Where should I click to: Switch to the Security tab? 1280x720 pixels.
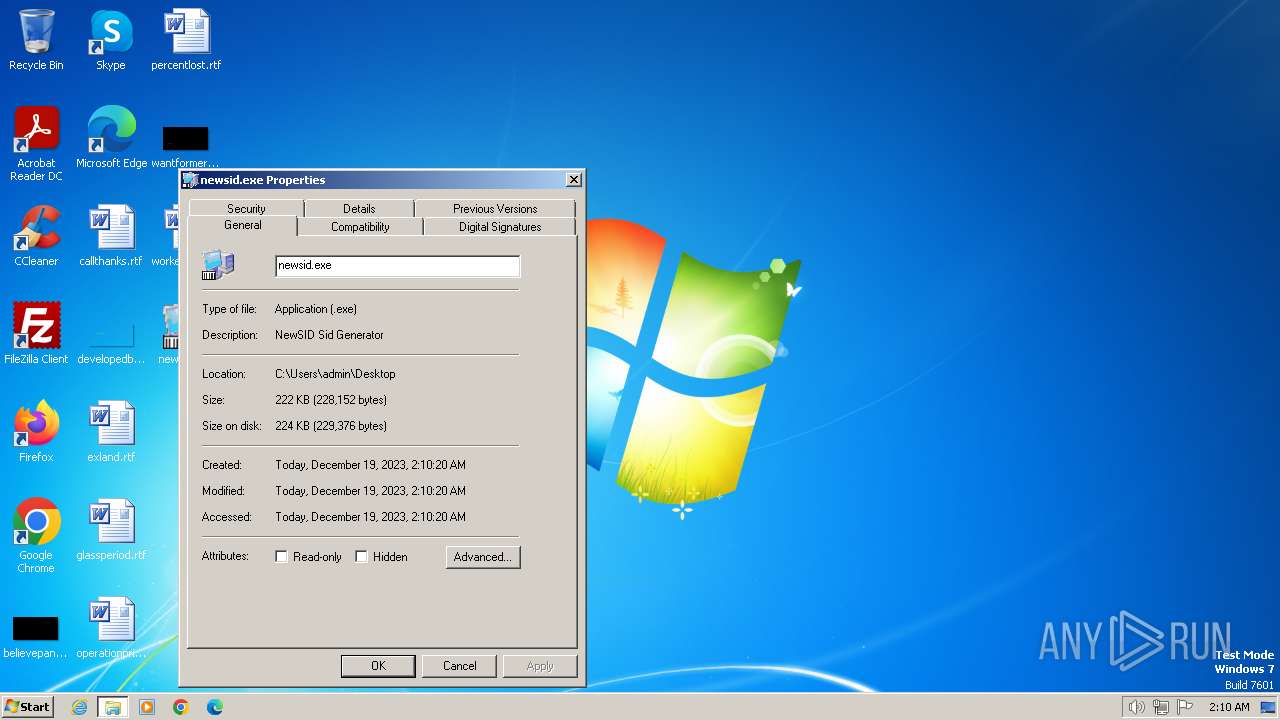click(x=246, y=208)
